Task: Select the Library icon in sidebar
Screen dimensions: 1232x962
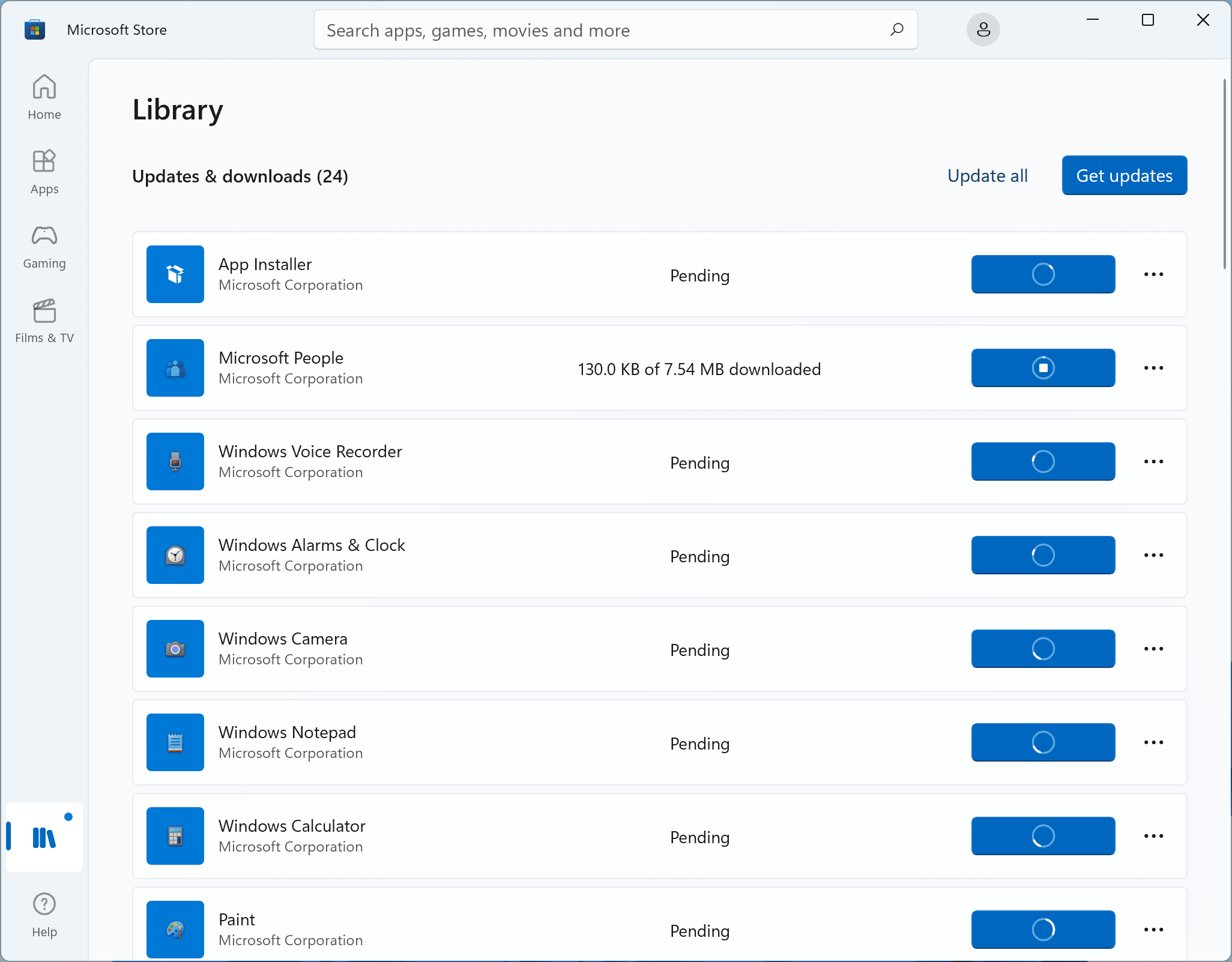Action: (44, 837)
